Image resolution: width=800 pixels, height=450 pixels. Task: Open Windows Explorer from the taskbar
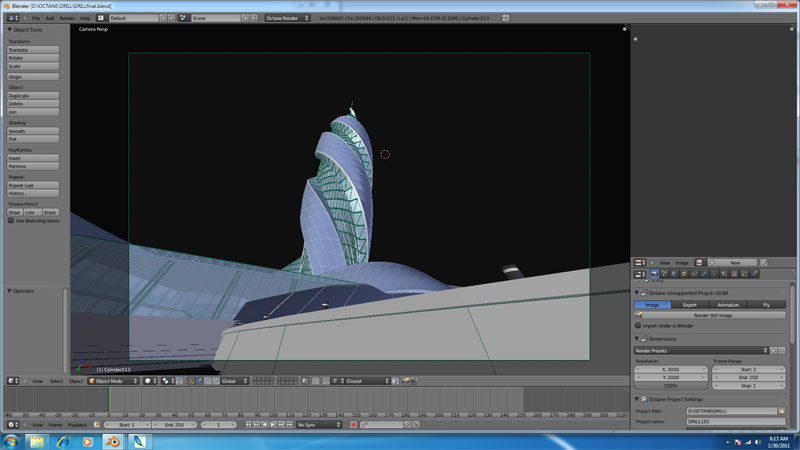(37, 441)
